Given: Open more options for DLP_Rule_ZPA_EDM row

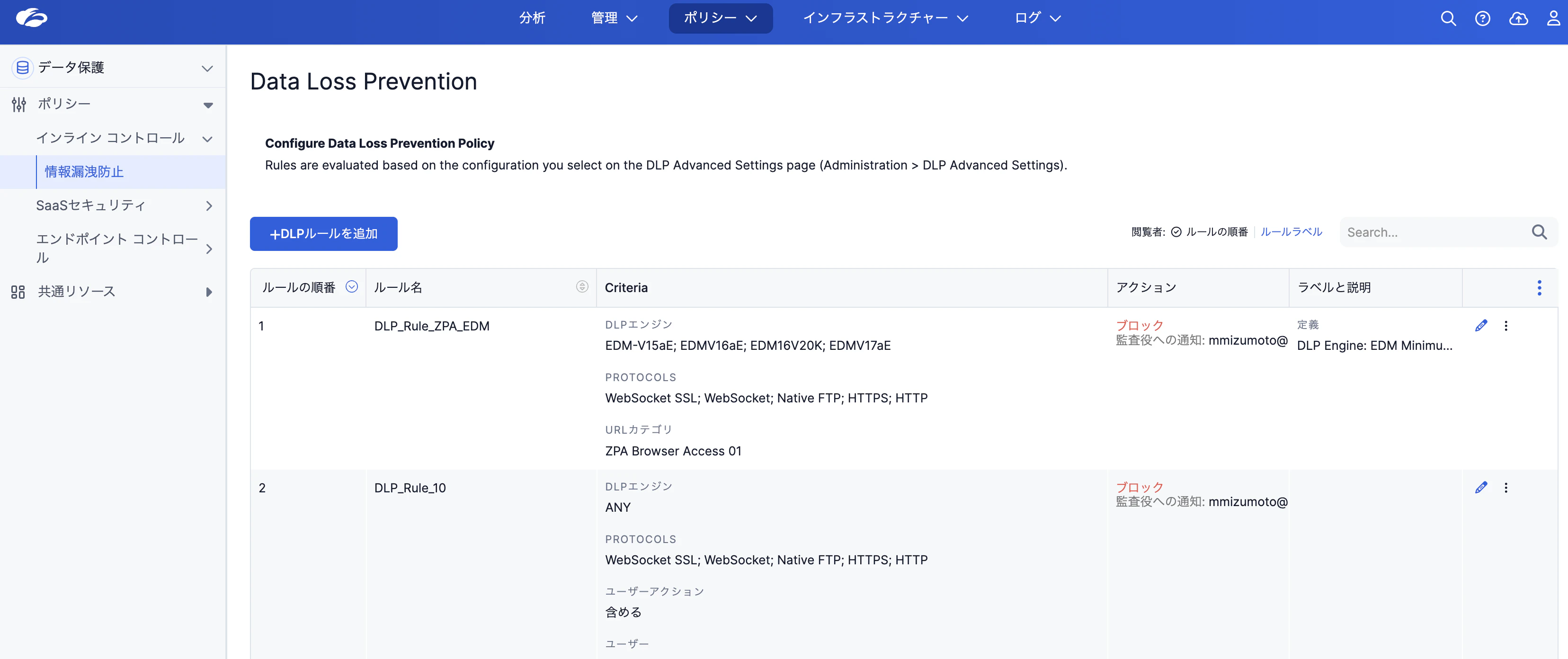Looking at the screenshot, I should [1506, 326].
